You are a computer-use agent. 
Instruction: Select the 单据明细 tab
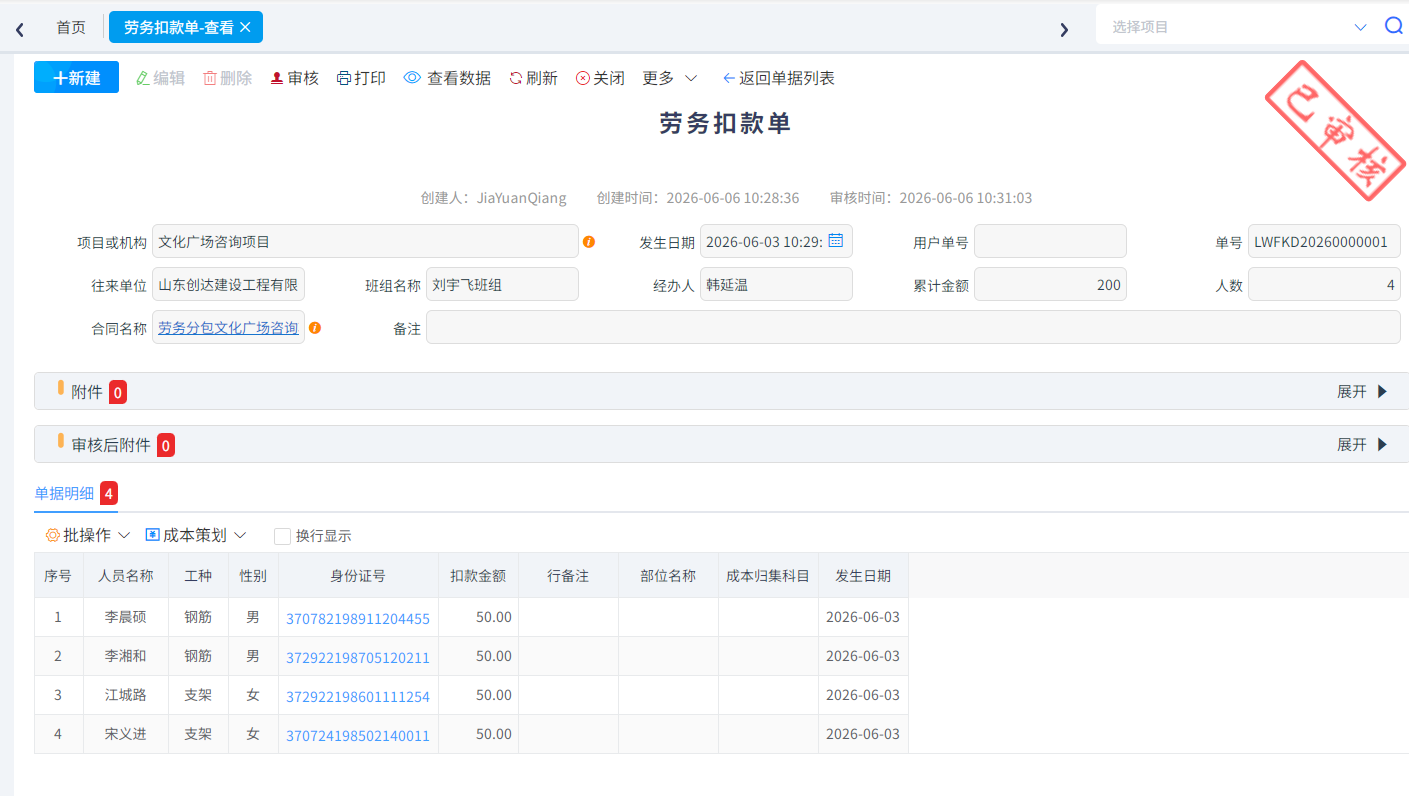click(64, 493)
